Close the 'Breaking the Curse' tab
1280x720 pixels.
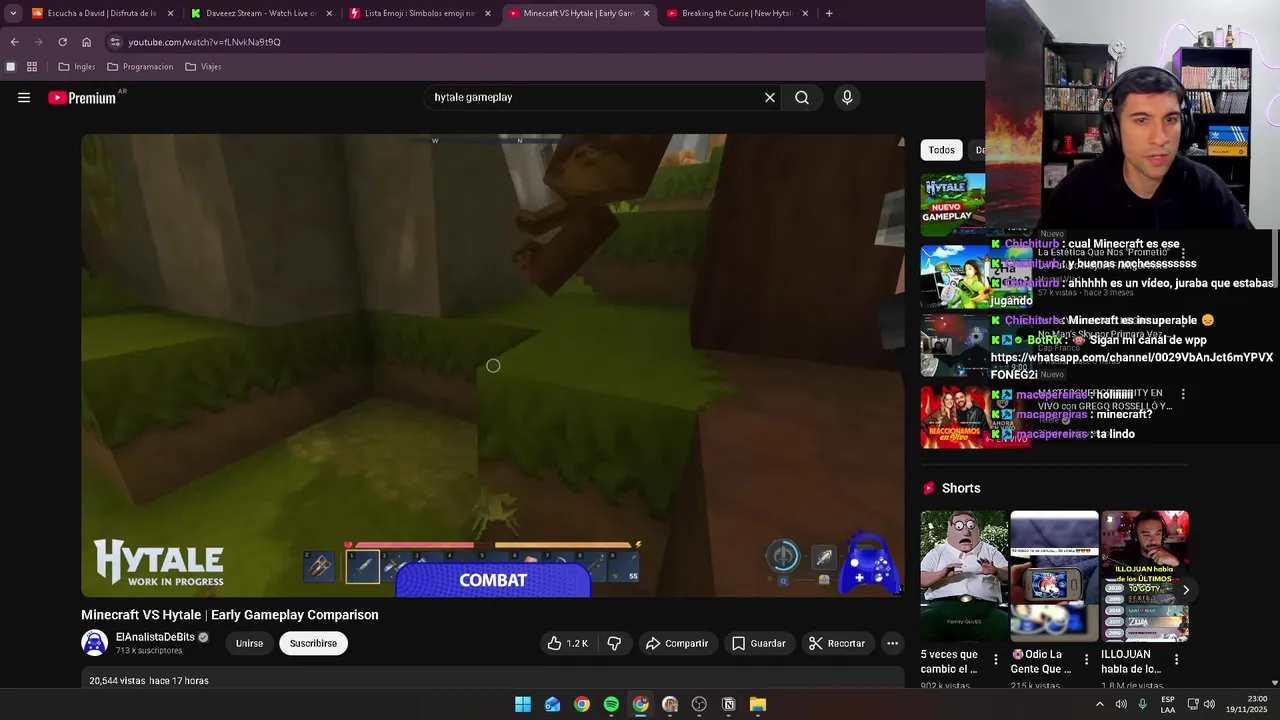pyautogui.click(x=805, y=13)
